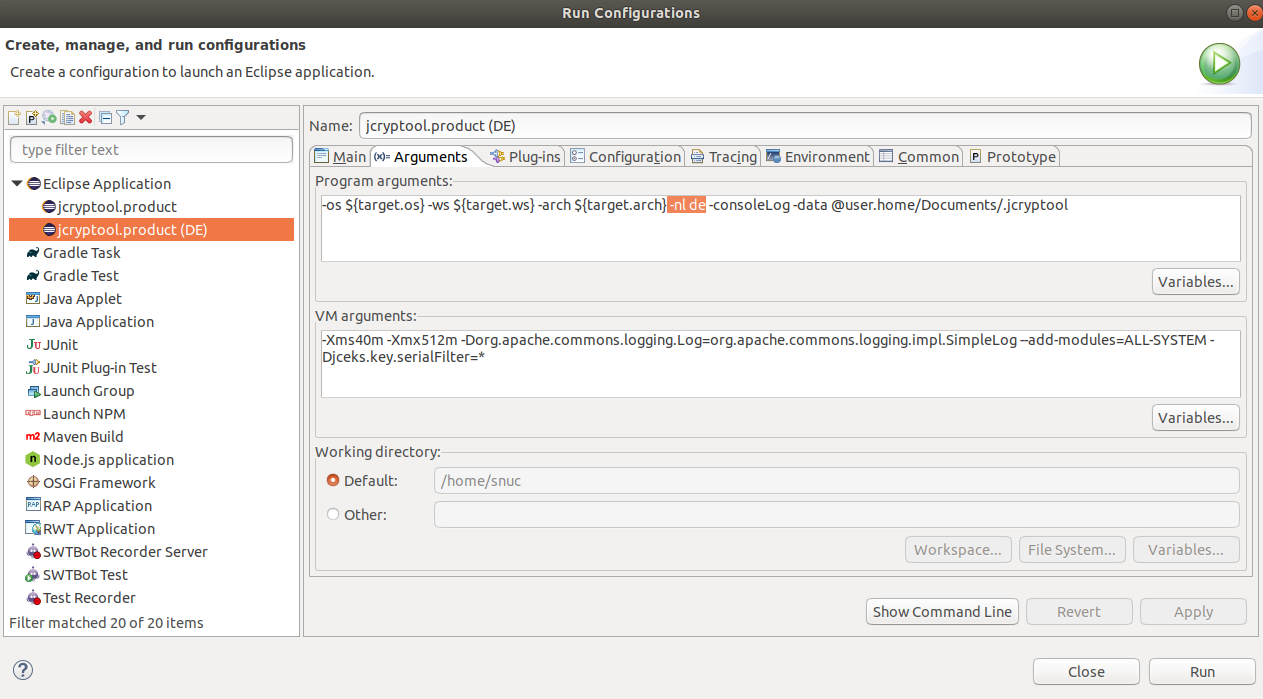Click the Name field with jcryptool.product (DE)
This screenshot has height=699, width=1263.
(x=805, y=125)
